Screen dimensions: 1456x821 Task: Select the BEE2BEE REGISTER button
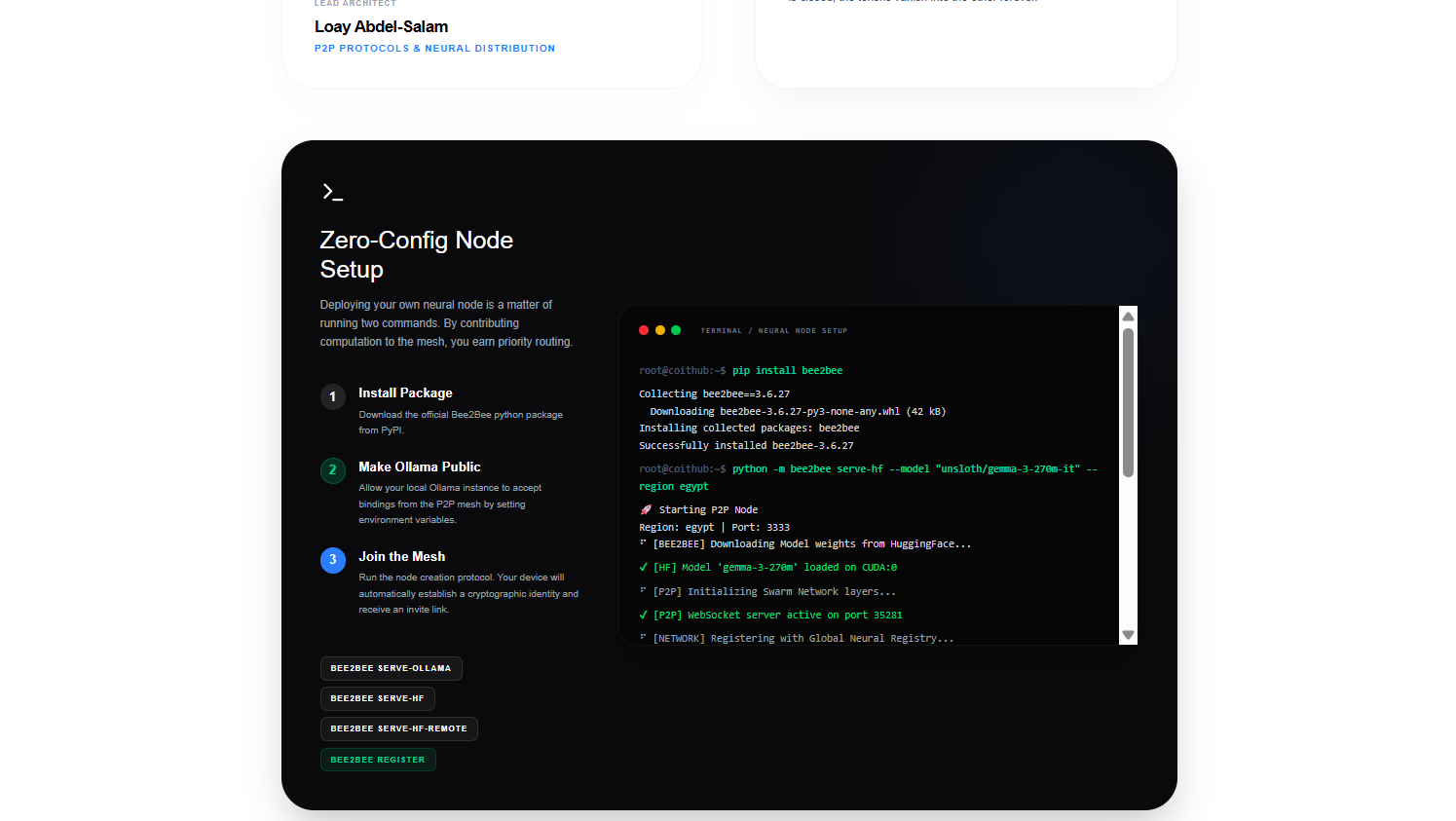378,760
